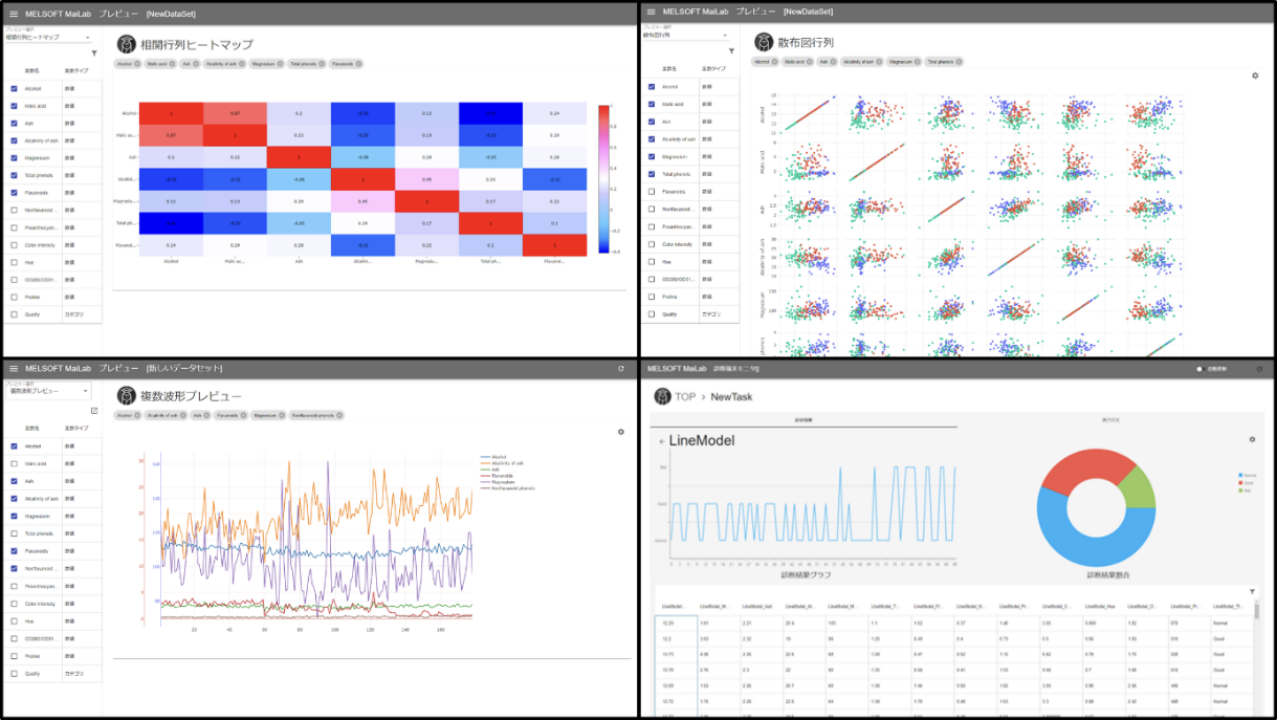Open hamburger menu in correlation heatmap window
Screen dimensions: 1277x720
click(x=12, y=12)
